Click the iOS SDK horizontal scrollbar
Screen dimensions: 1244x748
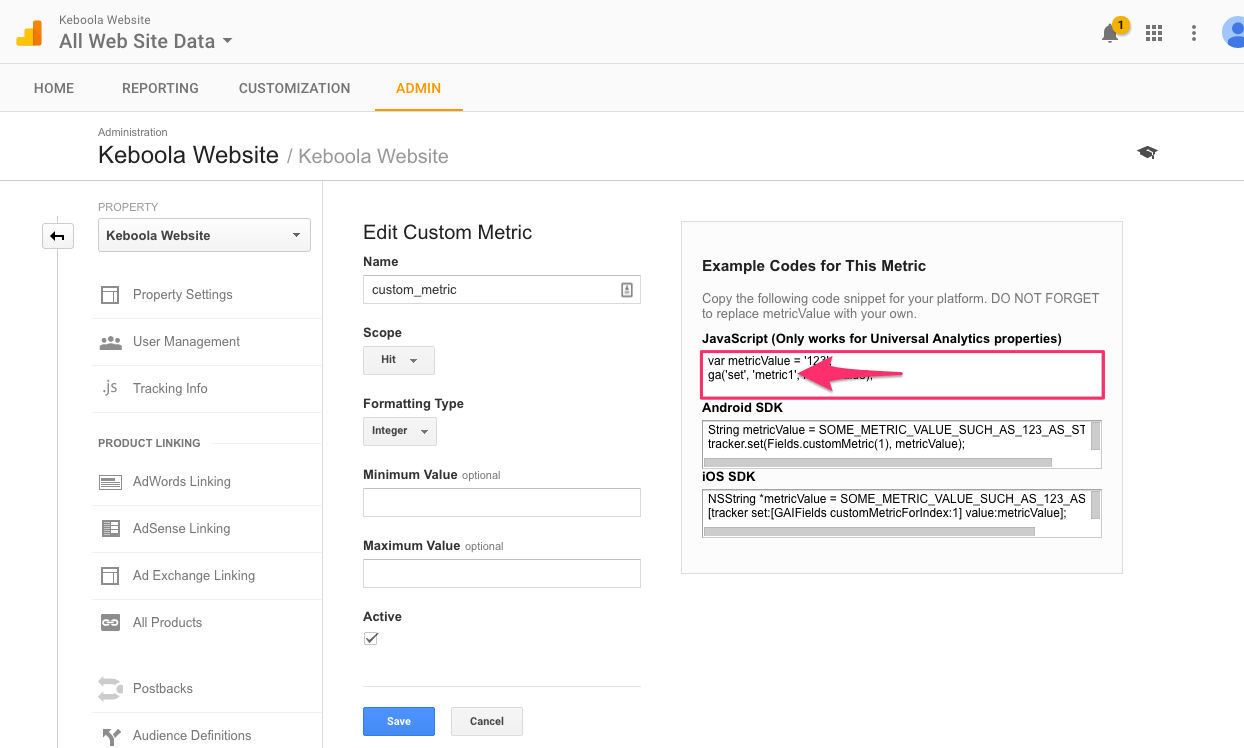(x=870, y=532)
